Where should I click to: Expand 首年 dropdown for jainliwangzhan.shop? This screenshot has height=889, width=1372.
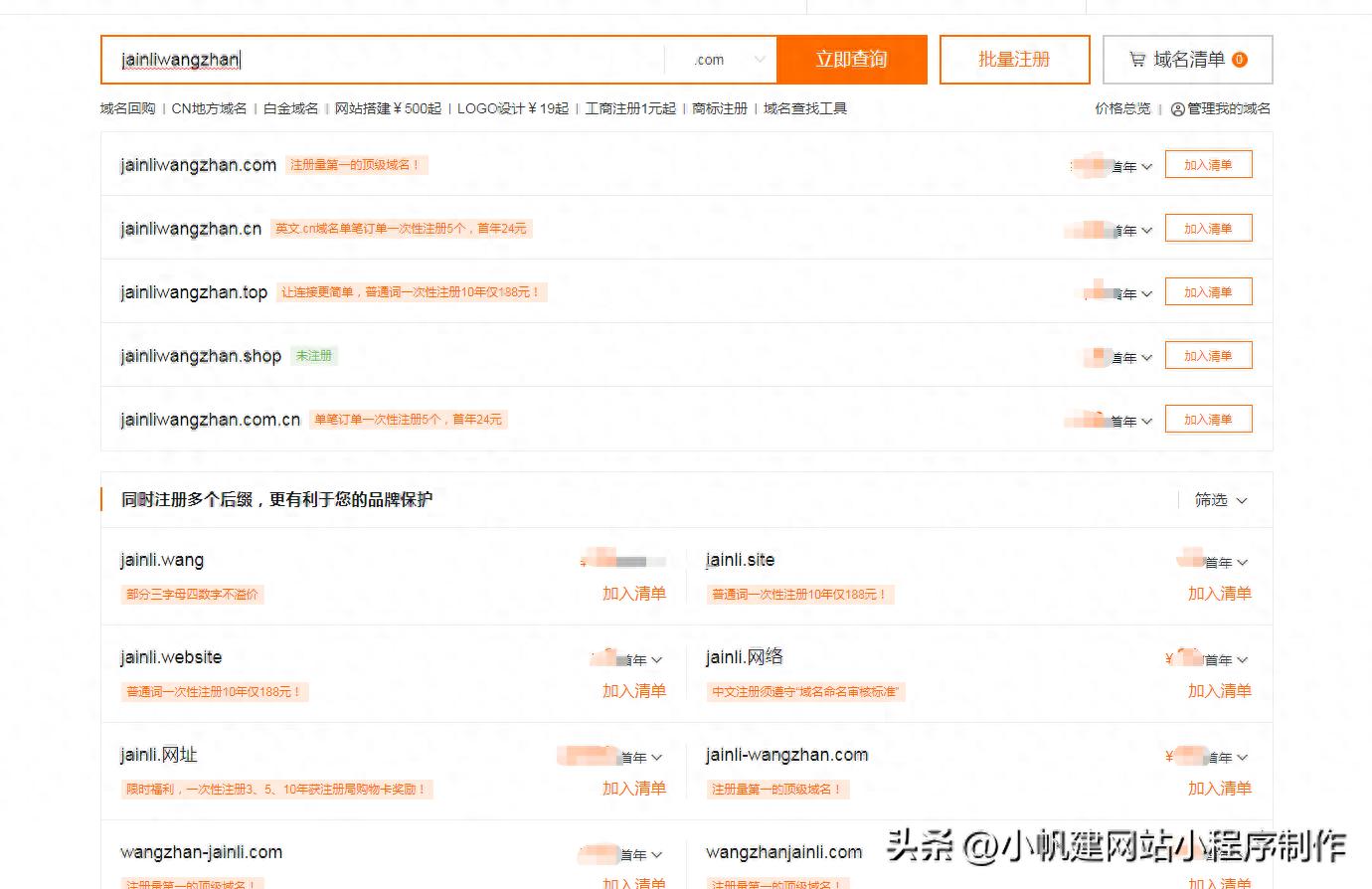pos(1132,358)
